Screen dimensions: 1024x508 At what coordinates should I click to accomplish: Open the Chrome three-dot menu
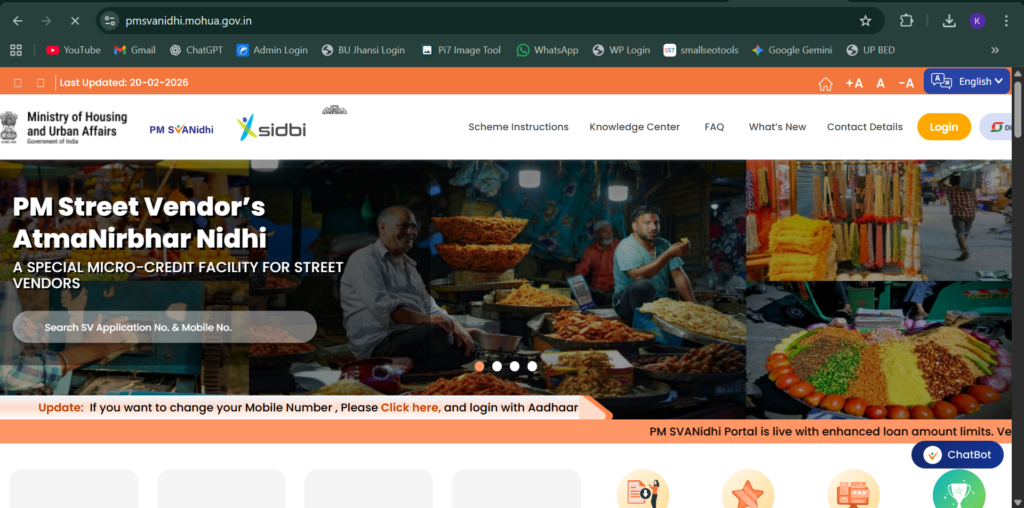click(x=1006, y=21)
